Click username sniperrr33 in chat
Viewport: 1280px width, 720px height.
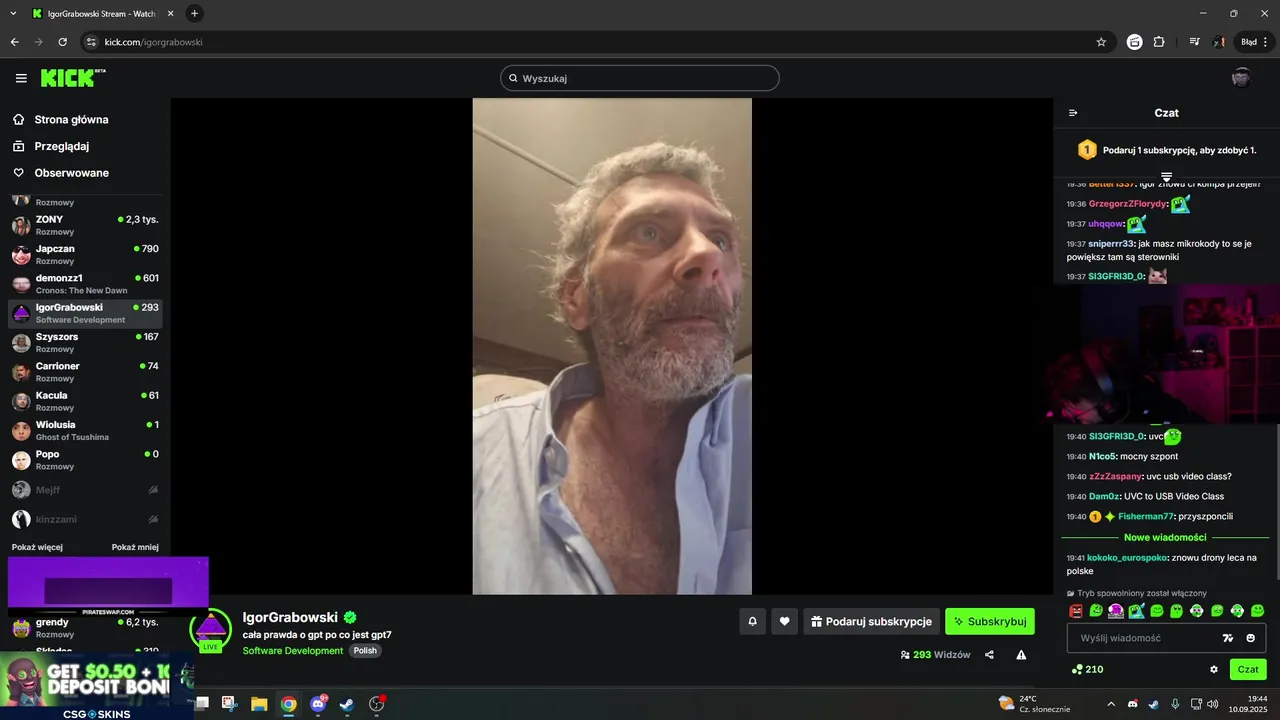[1110, 244]
